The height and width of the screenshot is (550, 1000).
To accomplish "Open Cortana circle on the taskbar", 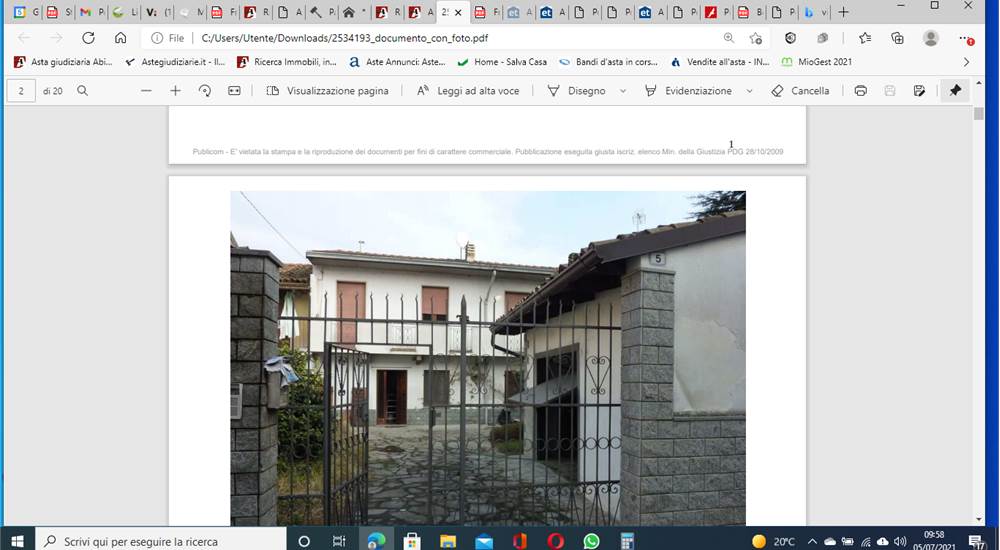I will point(304,541).
